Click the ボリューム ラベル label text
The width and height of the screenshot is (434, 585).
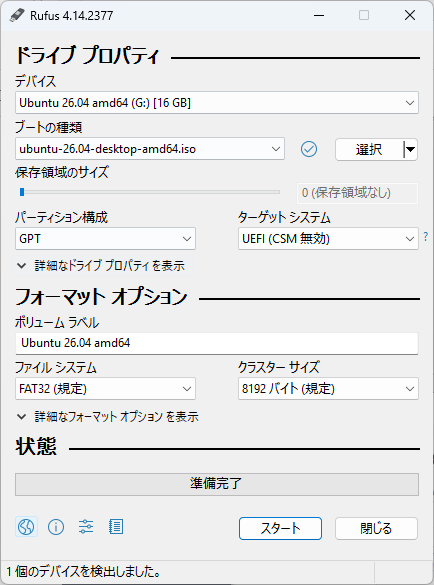click(57, 322)
